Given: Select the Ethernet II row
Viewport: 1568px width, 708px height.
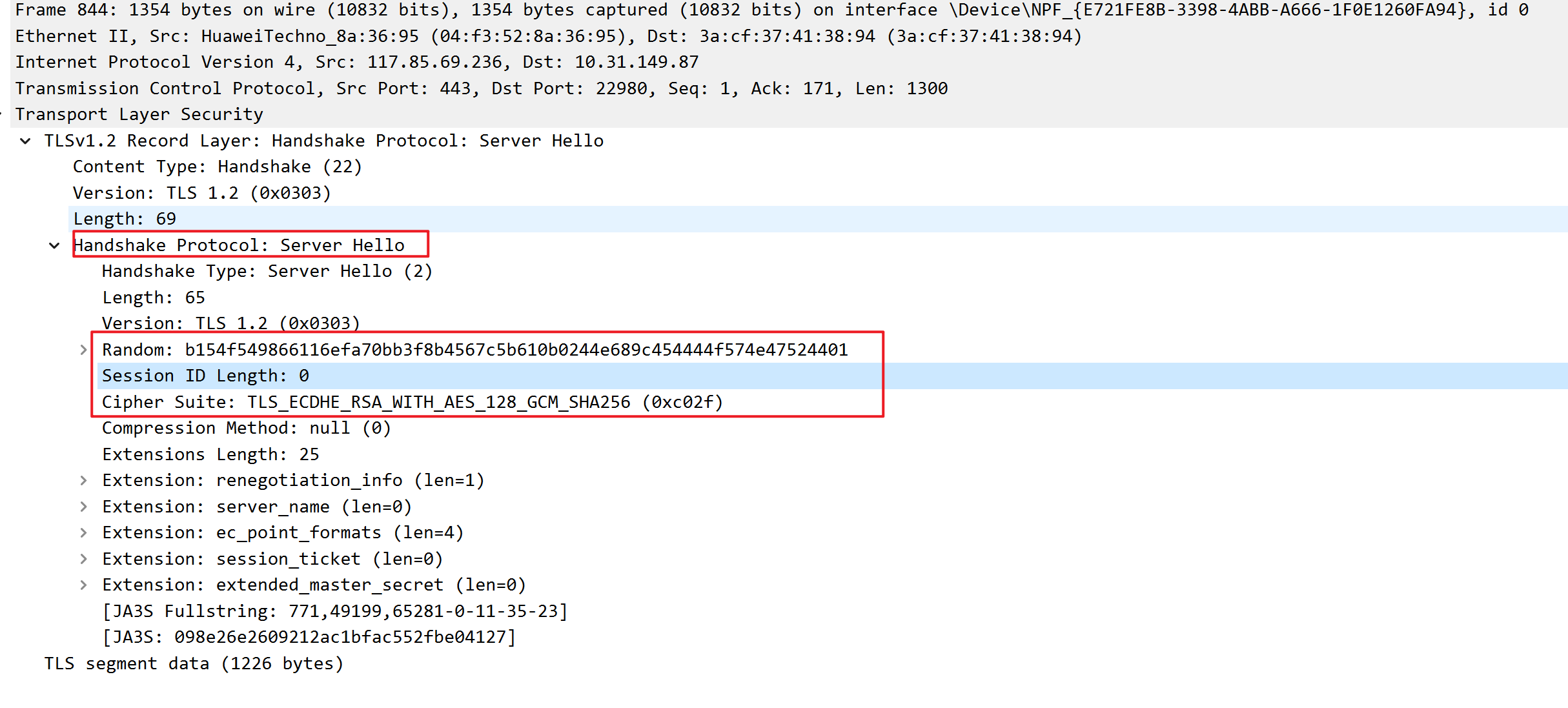Looking at the screenshot, I should coord(789,36).
